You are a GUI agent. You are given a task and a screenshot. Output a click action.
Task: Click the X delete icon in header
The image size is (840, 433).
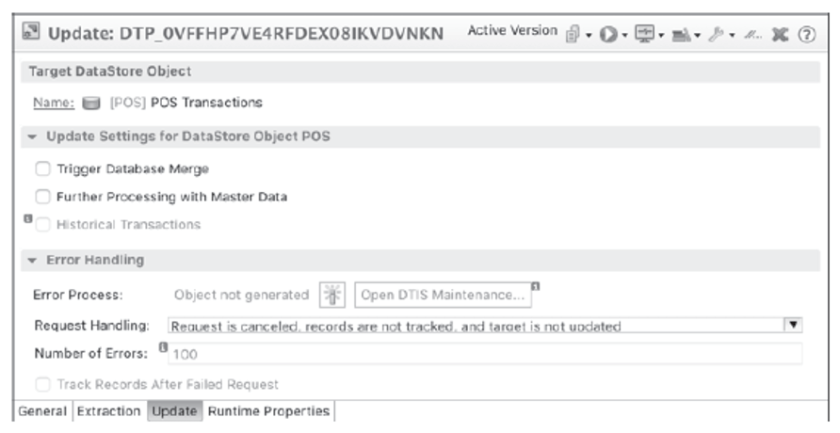pos(779,35)
